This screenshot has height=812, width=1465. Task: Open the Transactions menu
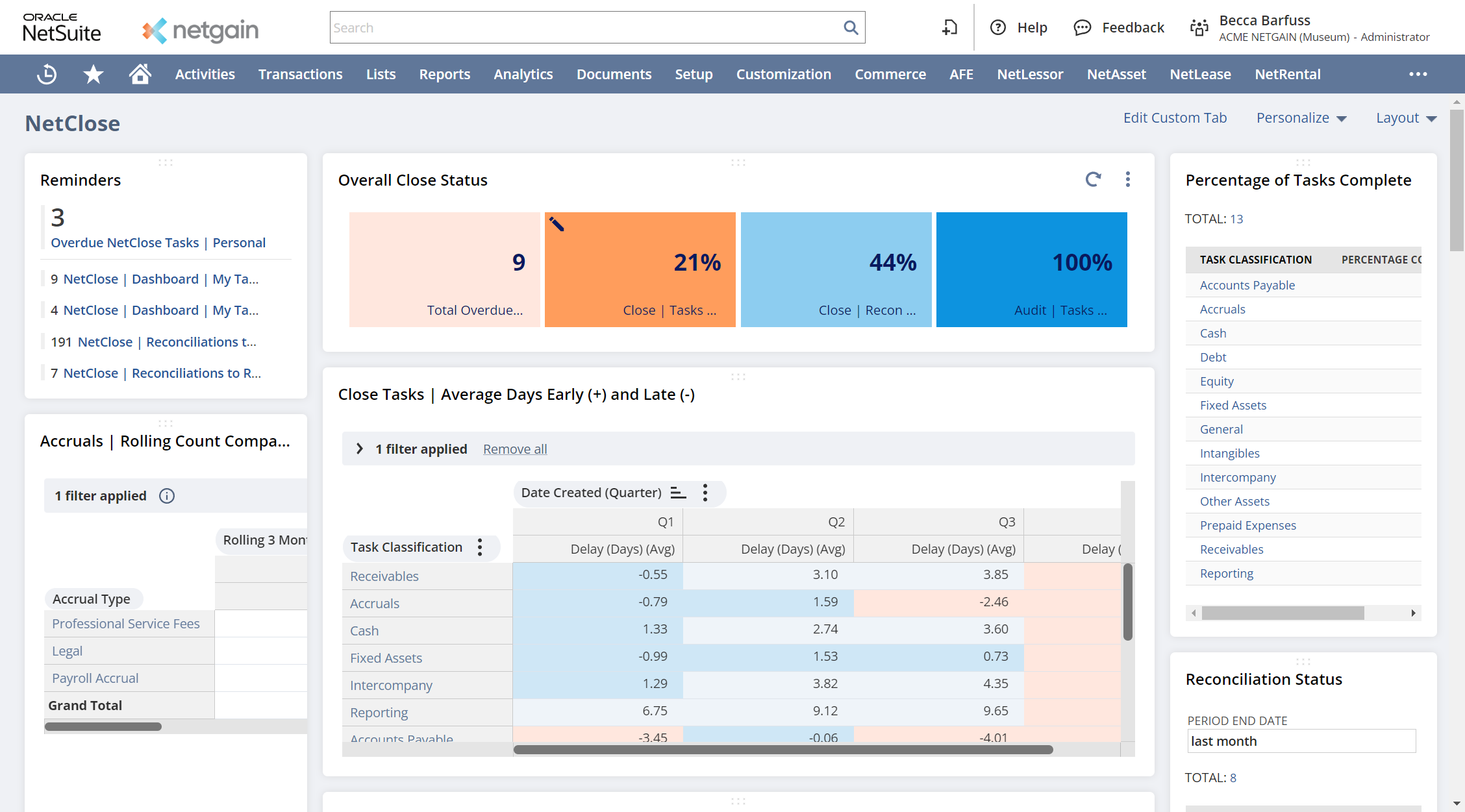tap(300, 74)
